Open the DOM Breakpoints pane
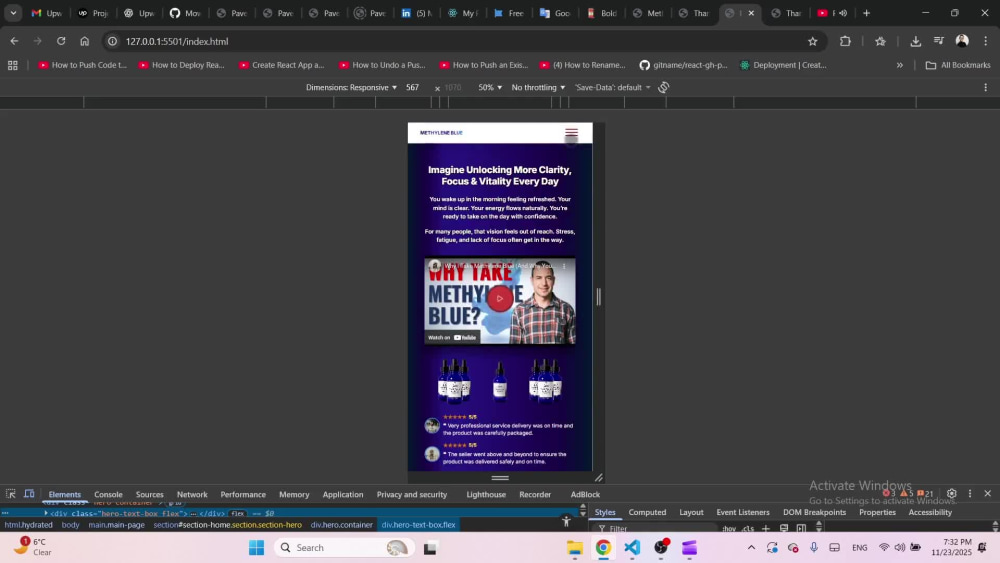The width and height of the screenshot is (1000, 563). (814, 512)
